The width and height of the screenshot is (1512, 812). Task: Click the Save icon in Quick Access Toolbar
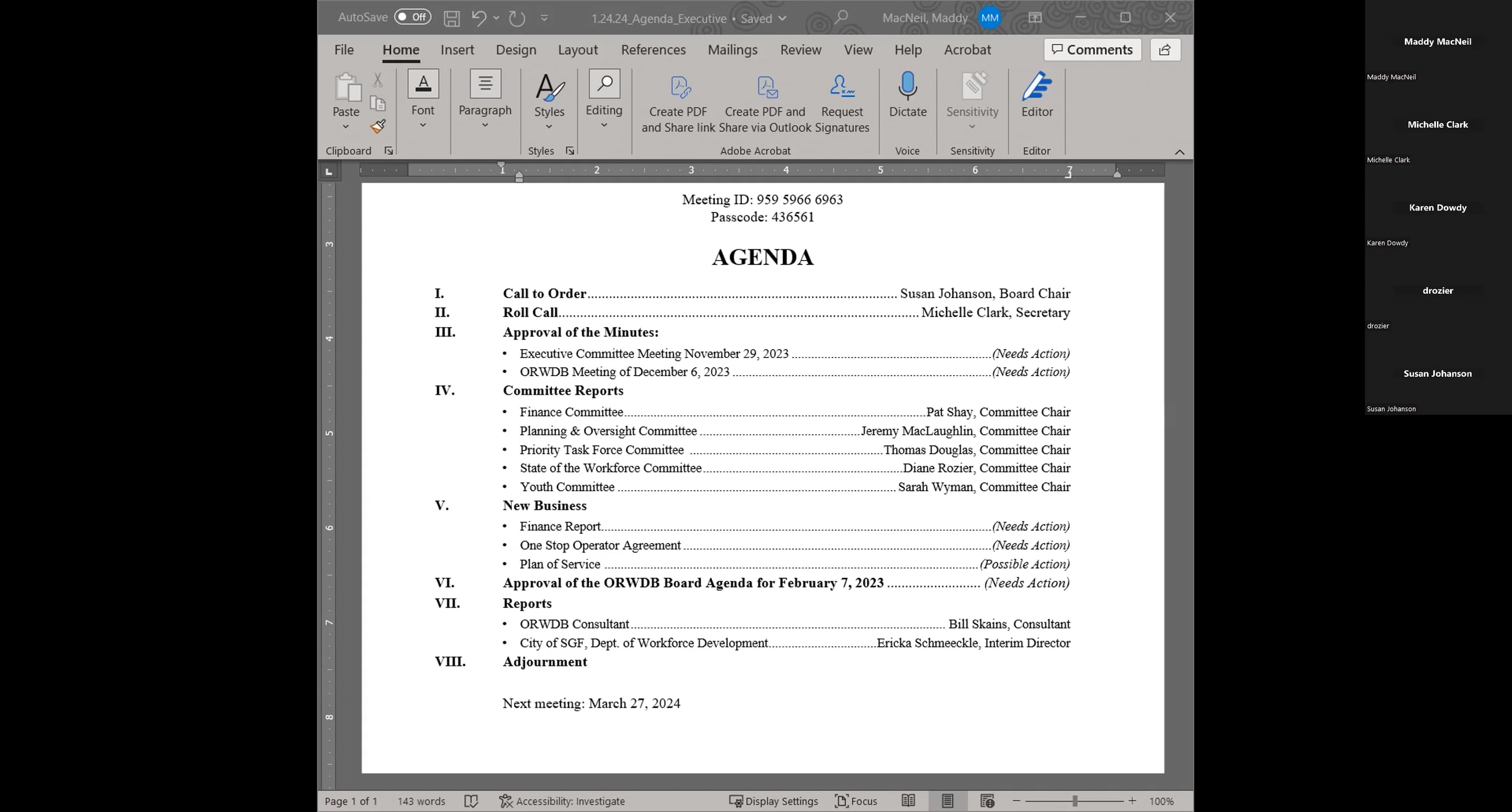click(451, 17)
